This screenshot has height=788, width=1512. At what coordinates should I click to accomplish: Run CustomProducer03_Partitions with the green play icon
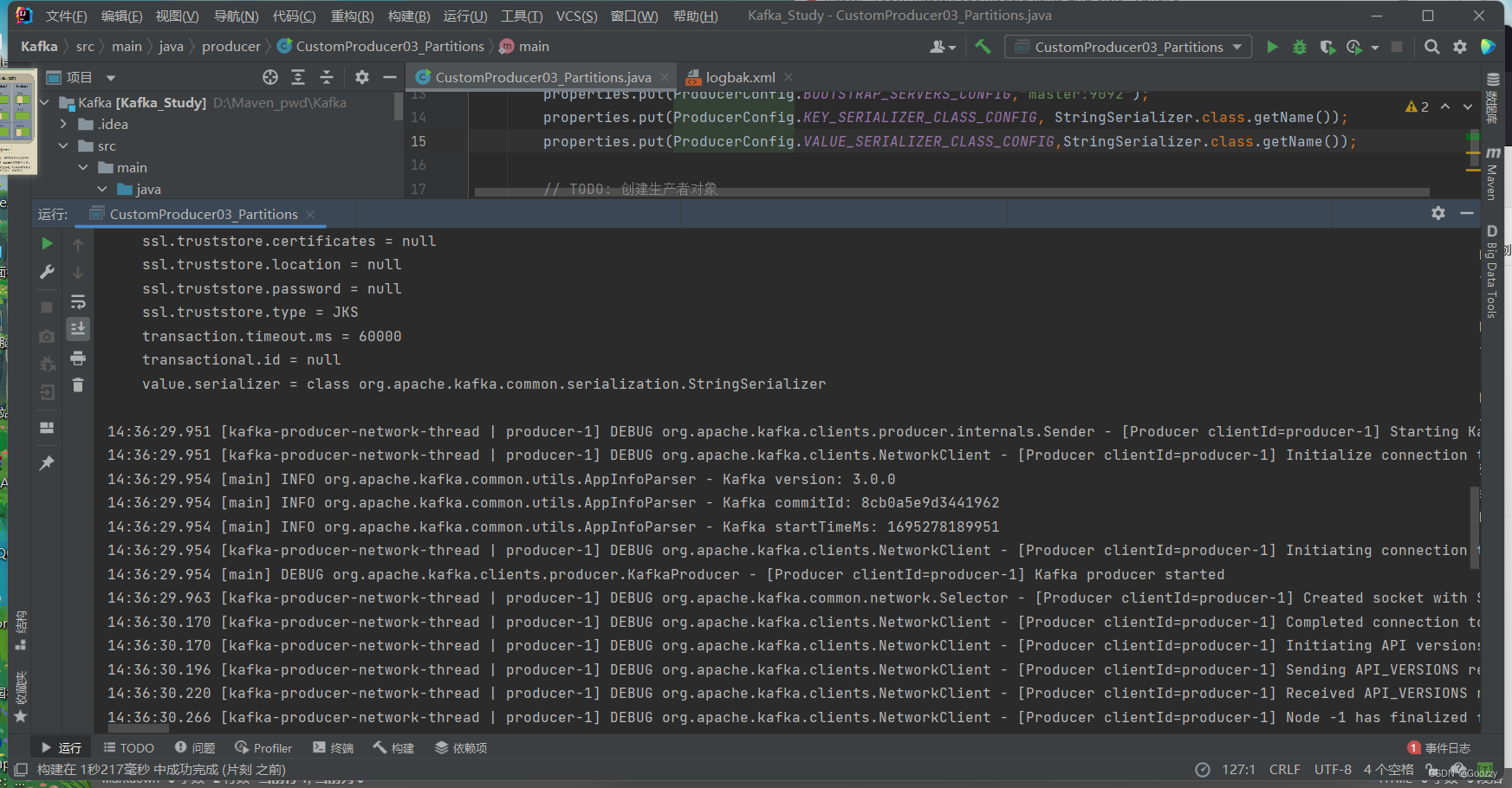(1272, 47)
